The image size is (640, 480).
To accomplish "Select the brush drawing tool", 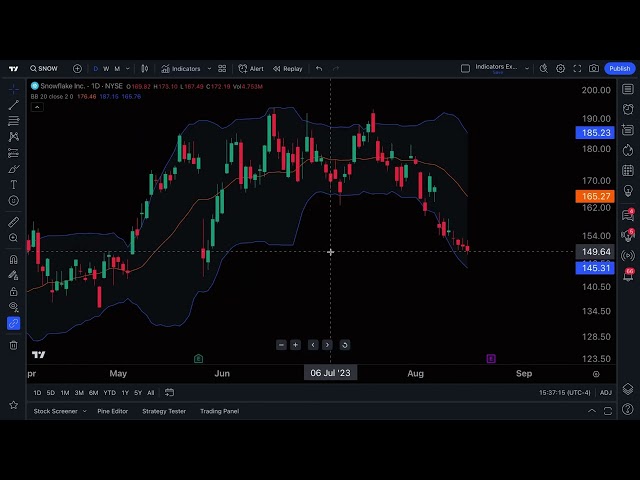I will pos(13,169).
